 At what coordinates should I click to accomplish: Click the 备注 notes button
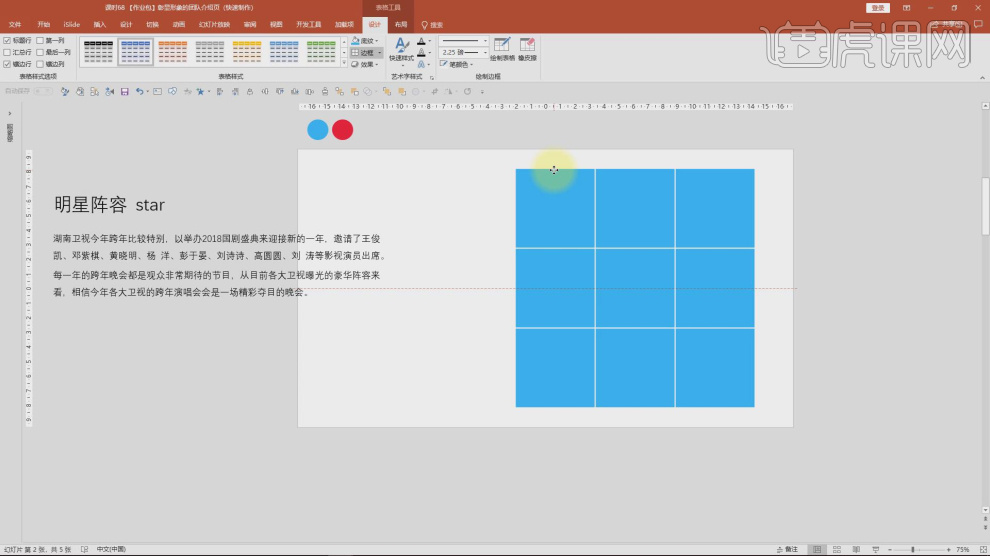[787, 550]
